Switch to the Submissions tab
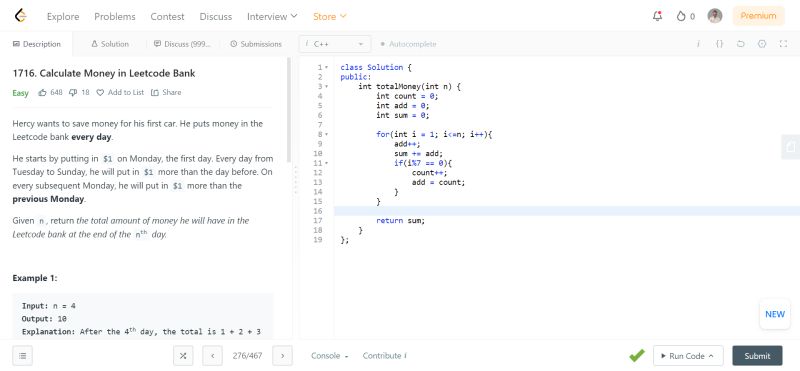 tap(256, 44)
